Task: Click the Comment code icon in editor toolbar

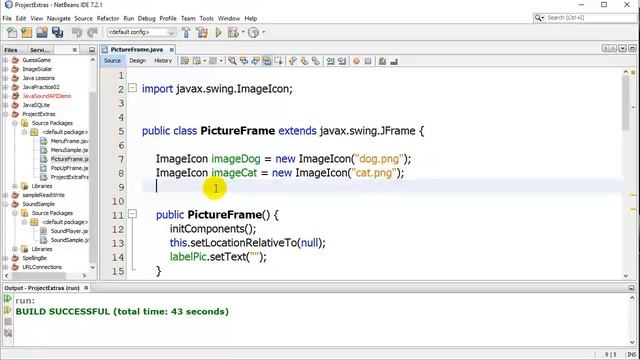Action: coord(382,61)
